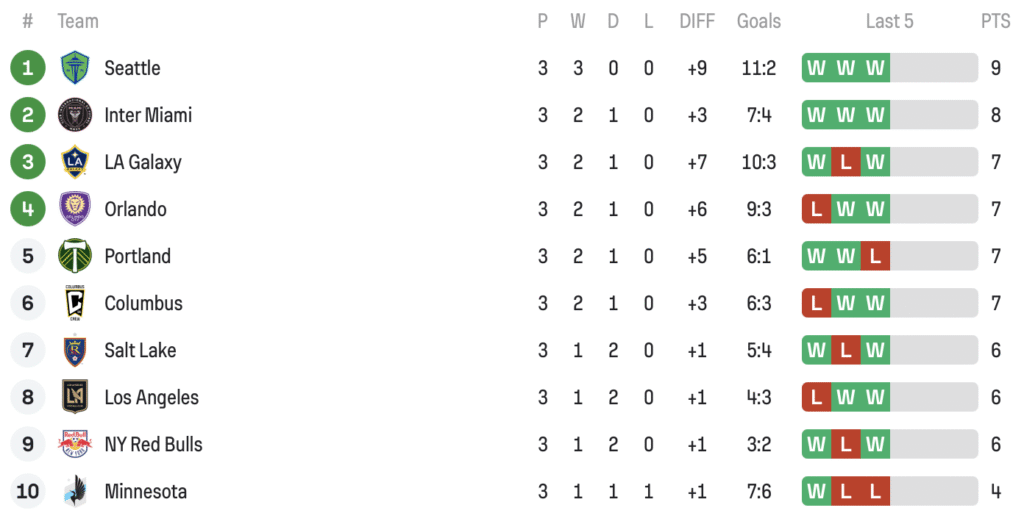Open the Minnesota team page link
The height and width of the screenshot is (516, 1024).
pyautogui.click(x=146, y=491)
